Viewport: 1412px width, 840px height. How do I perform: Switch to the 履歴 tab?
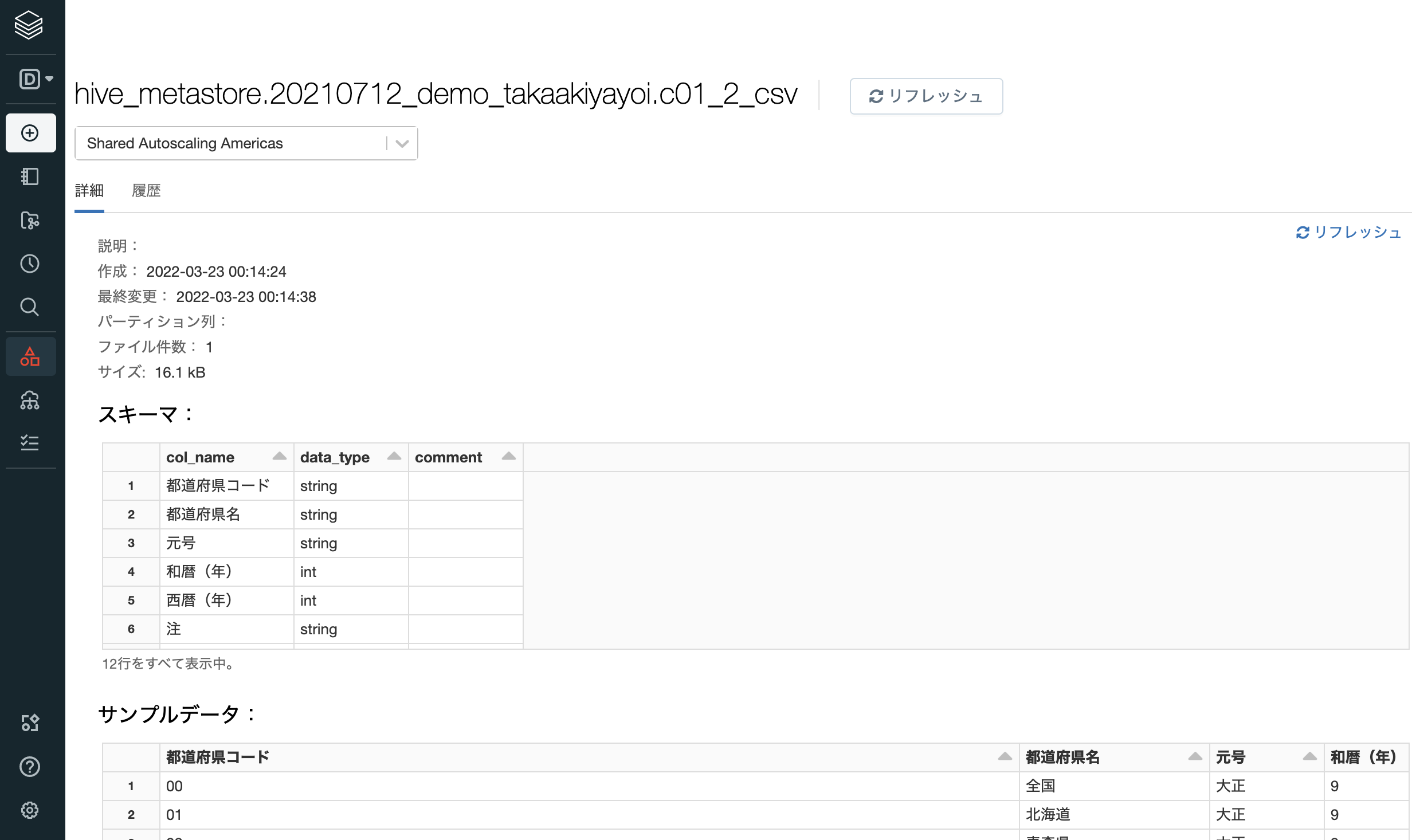147,190
